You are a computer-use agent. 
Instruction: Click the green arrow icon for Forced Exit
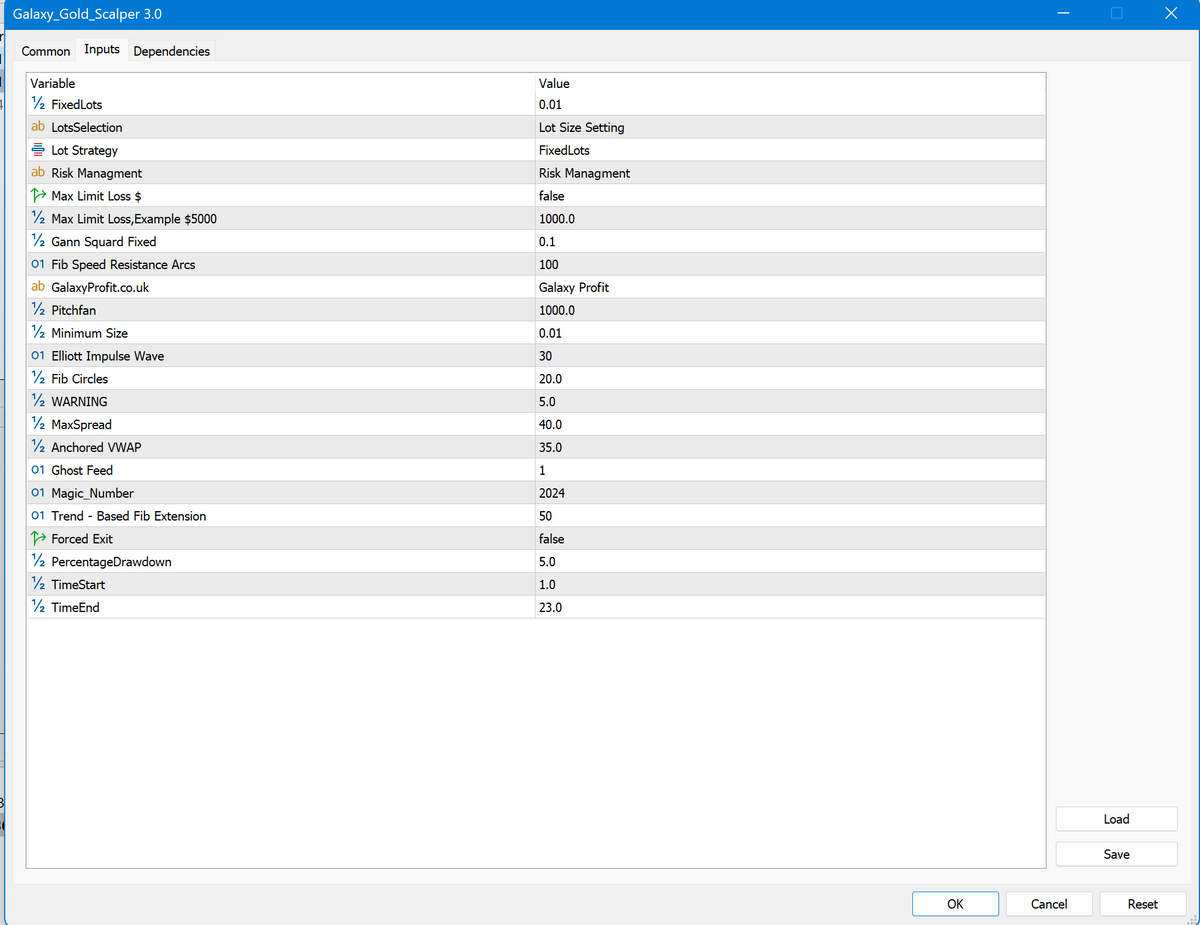38,539
